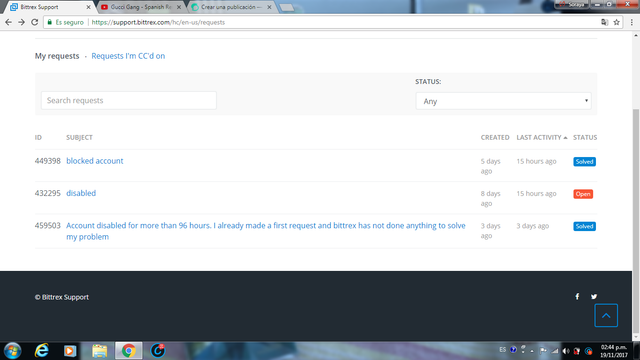Close the Crear una publicación tab
640x360 pixels.
click(269, 7)
